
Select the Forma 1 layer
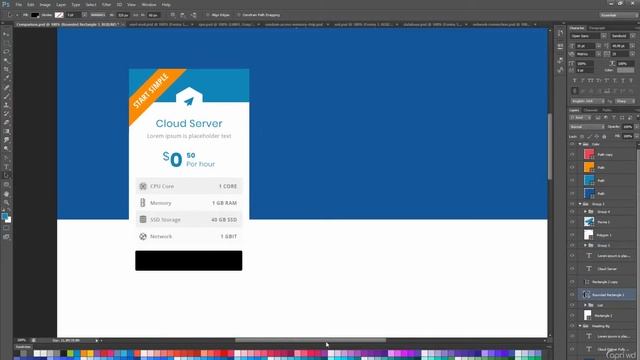click(607, 222)
